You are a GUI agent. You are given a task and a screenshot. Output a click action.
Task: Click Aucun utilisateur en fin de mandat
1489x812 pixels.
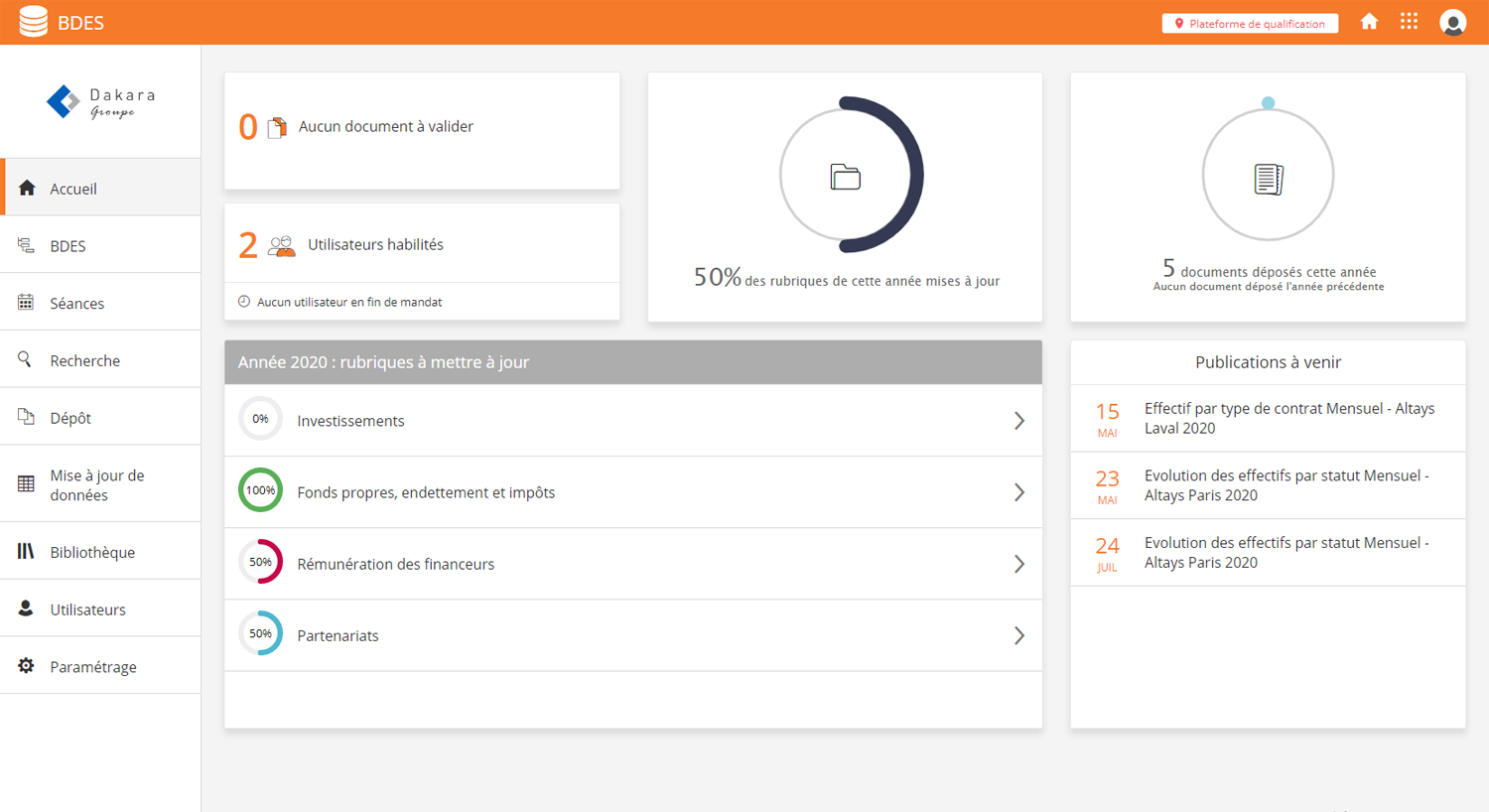(349, 302)
